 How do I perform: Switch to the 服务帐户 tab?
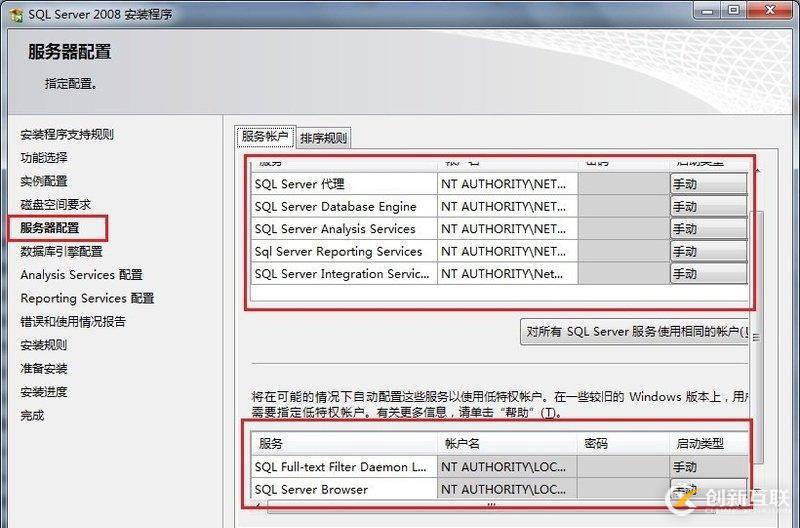coord(265,137)
